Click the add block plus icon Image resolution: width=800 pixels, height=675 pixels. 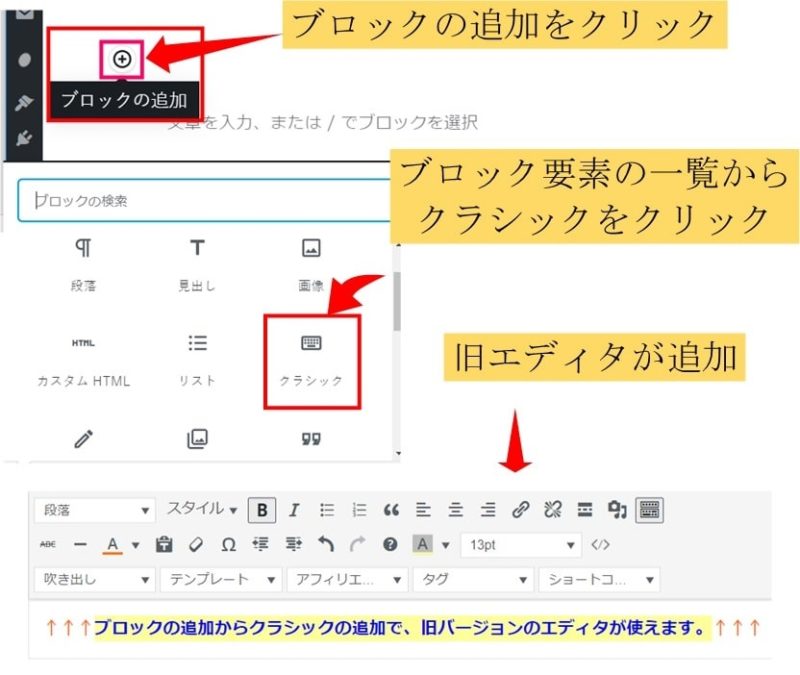pyautogui.click(x=122, y=59)
